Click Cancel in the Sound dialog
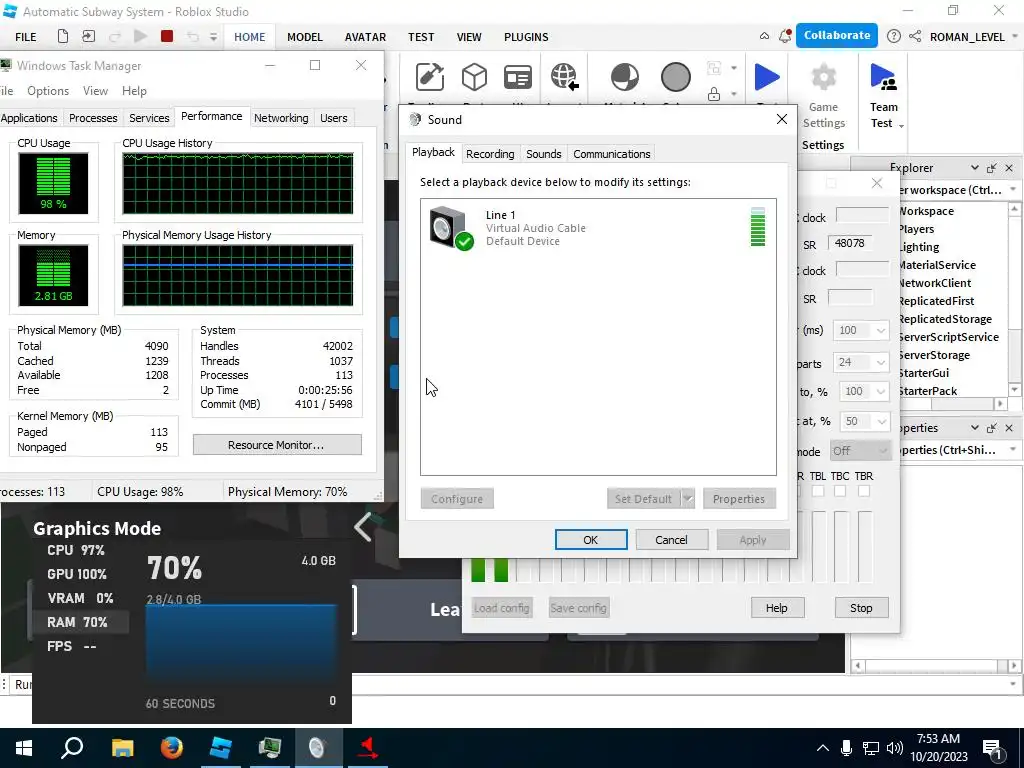This screenshot has width=1024, height=768. coord(671,539)
